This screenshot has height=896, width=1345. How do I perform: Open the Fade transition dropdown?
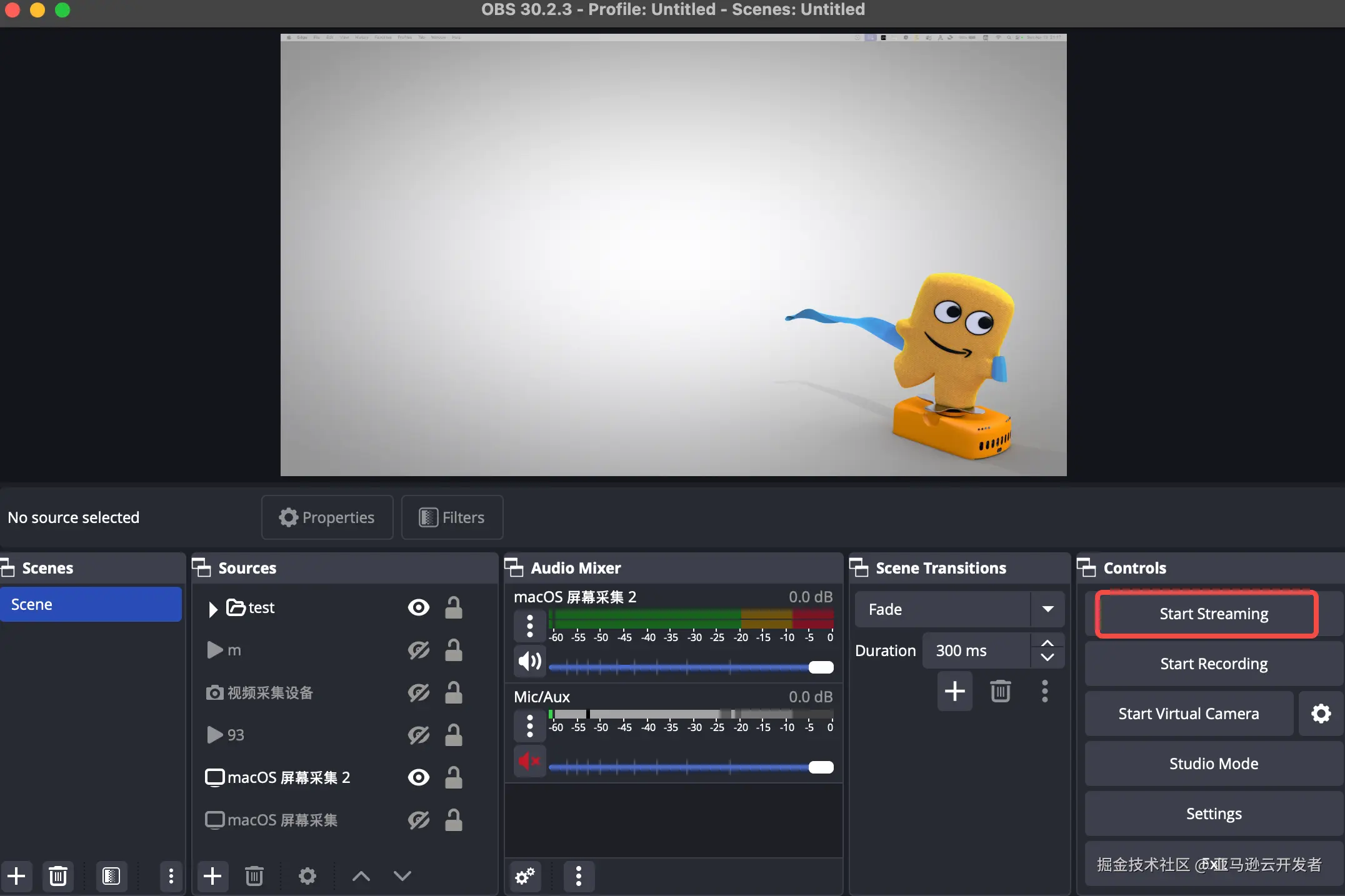pyautogui.click(x=1047, y=609)
